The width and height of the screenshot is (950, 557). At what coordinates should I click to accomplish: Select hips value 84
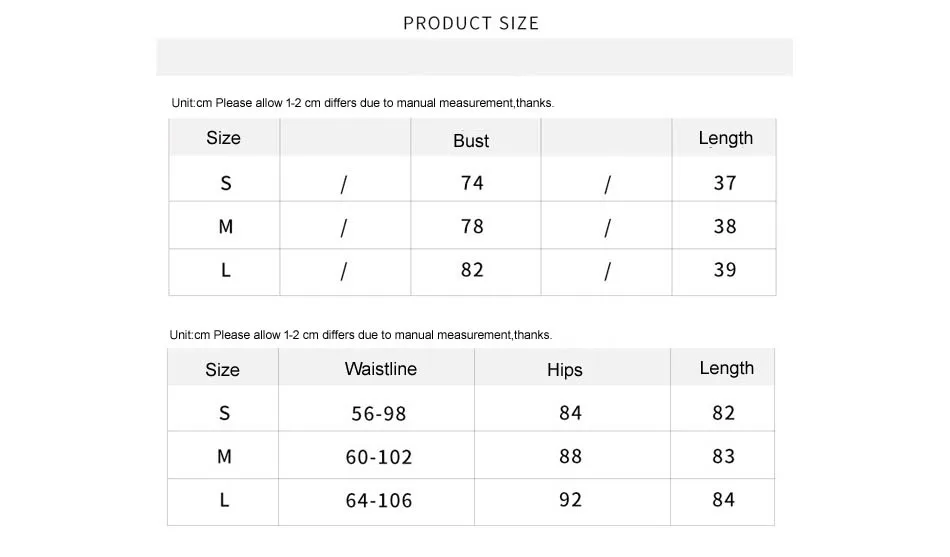[570, 413]
